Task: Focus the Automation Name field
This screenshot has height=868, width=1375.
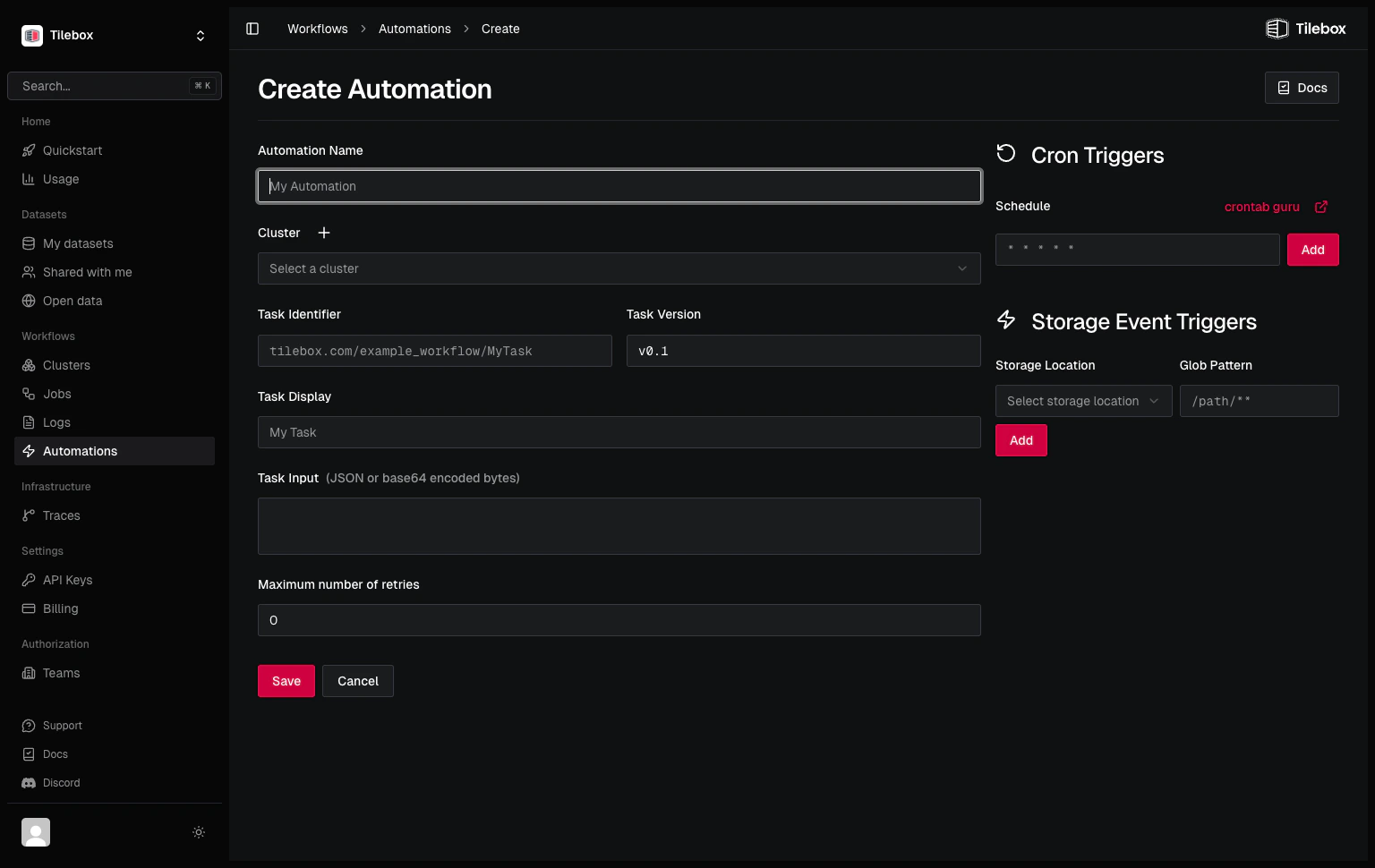Action: (x=619, y=186)
